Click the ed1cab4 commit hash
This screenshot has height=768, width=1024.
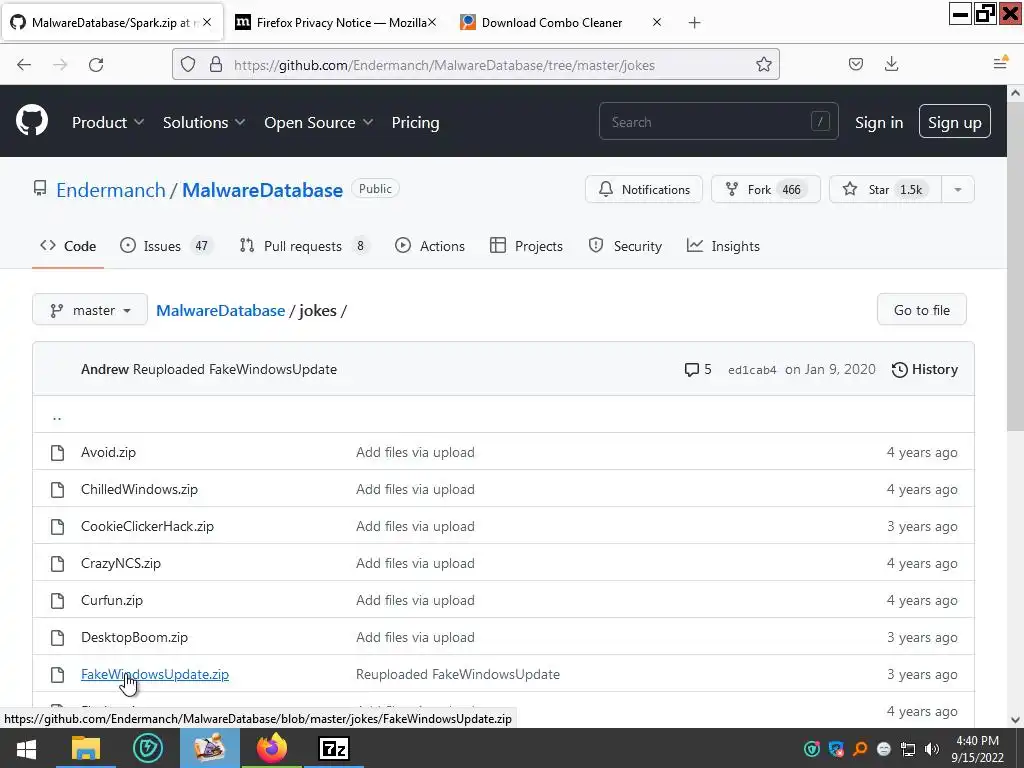(752, 370)
